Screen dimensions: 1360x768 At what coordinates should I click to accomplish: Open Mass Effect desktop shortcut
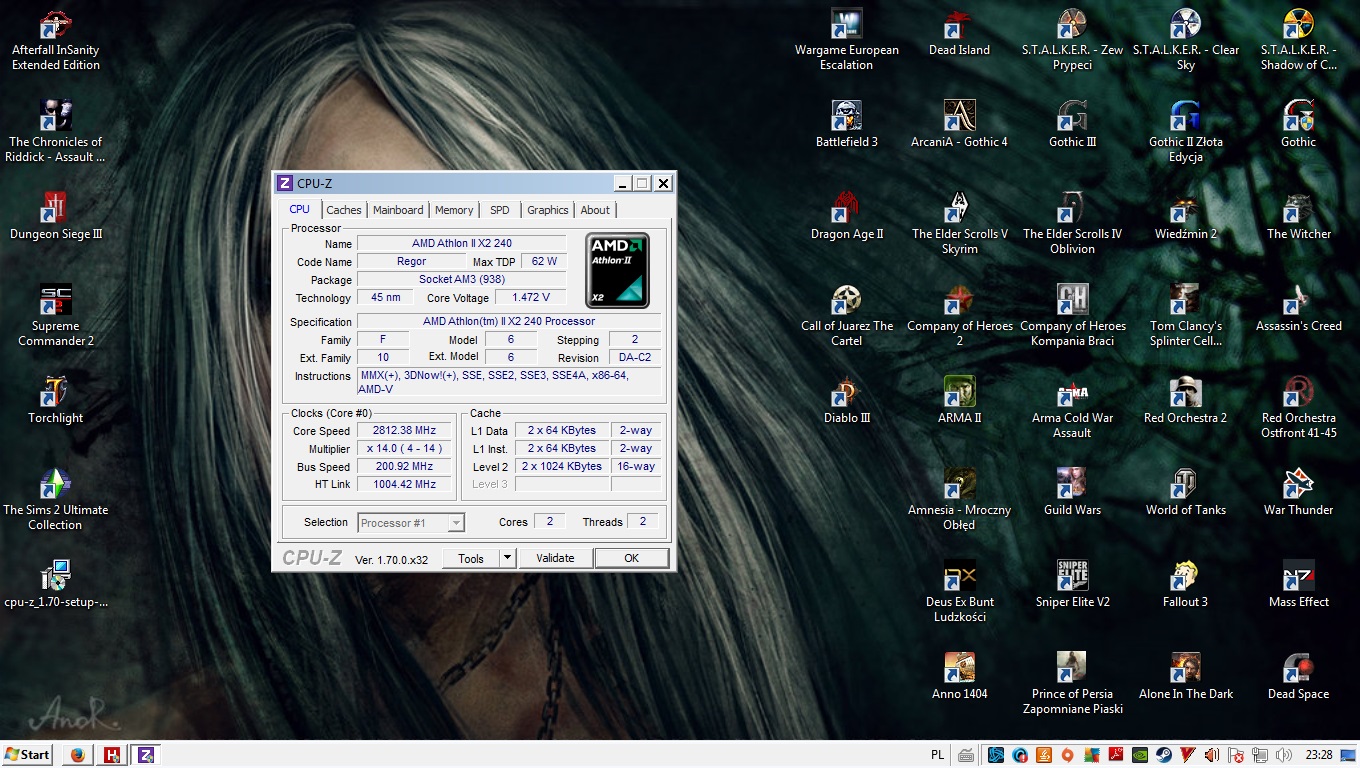pyautogui.click(x=1298, y=585)
